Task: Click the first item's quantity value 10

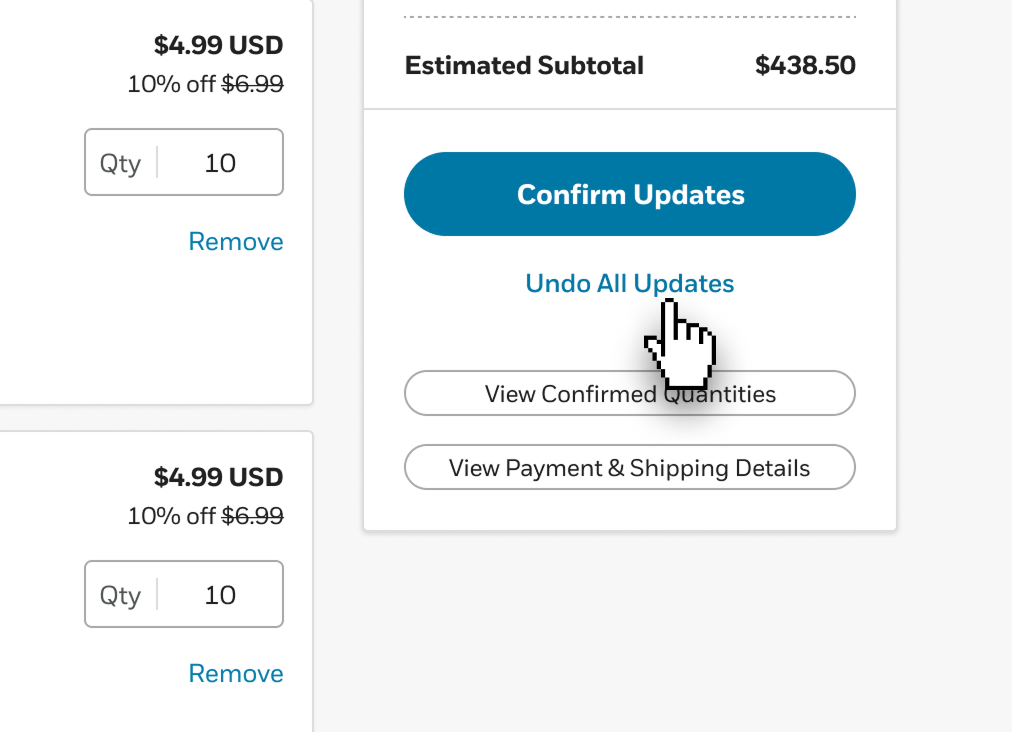Action: pos(220,163)
